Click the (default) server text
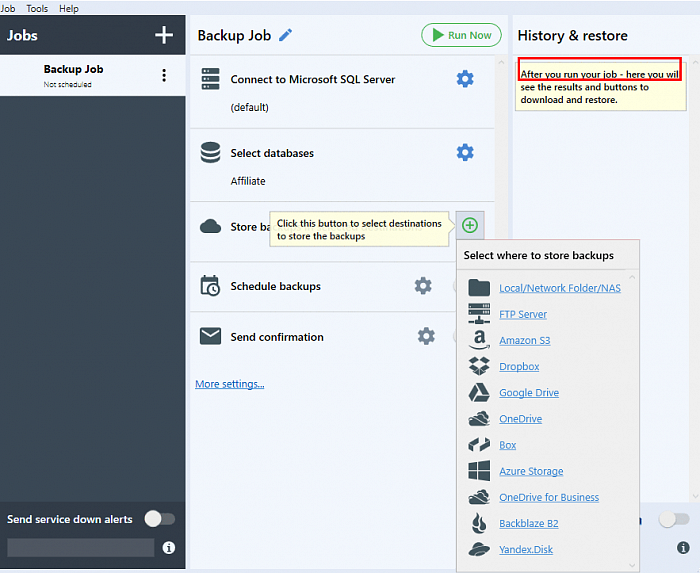700x573 pixels. [250, 108]
